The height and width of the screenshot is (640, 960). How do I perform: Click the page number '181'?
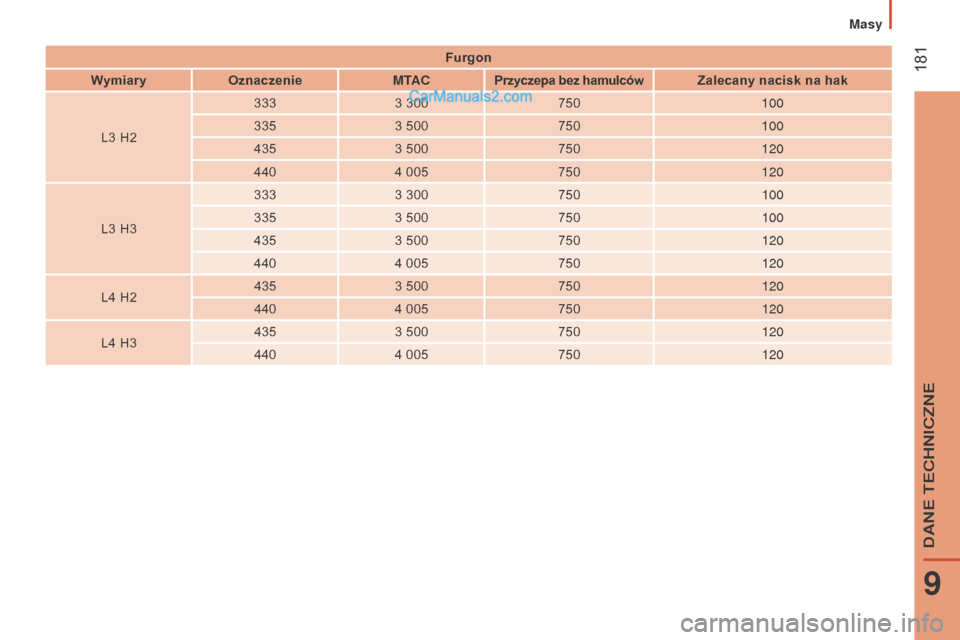click(x=921, y=58)
